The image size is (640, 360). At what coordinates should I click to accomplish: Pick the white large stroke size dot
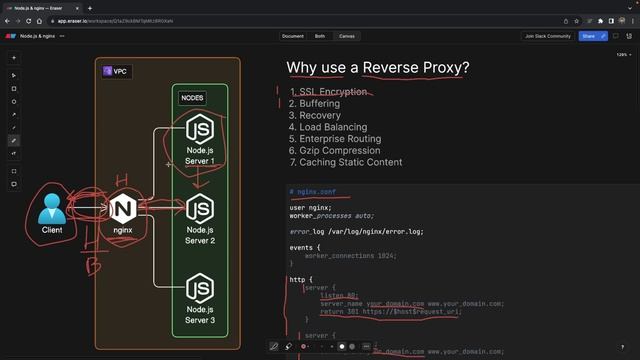click(342, 347)
